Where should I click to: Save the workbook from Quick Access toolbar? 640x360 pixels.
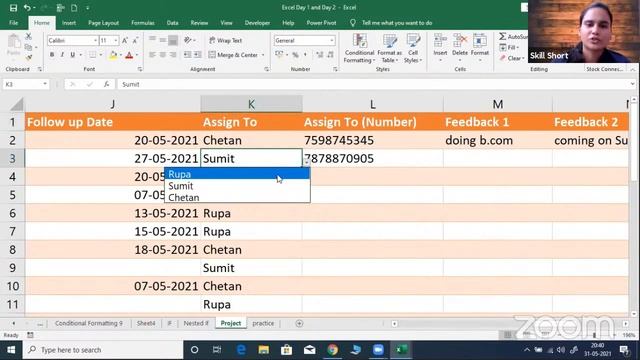13,8
